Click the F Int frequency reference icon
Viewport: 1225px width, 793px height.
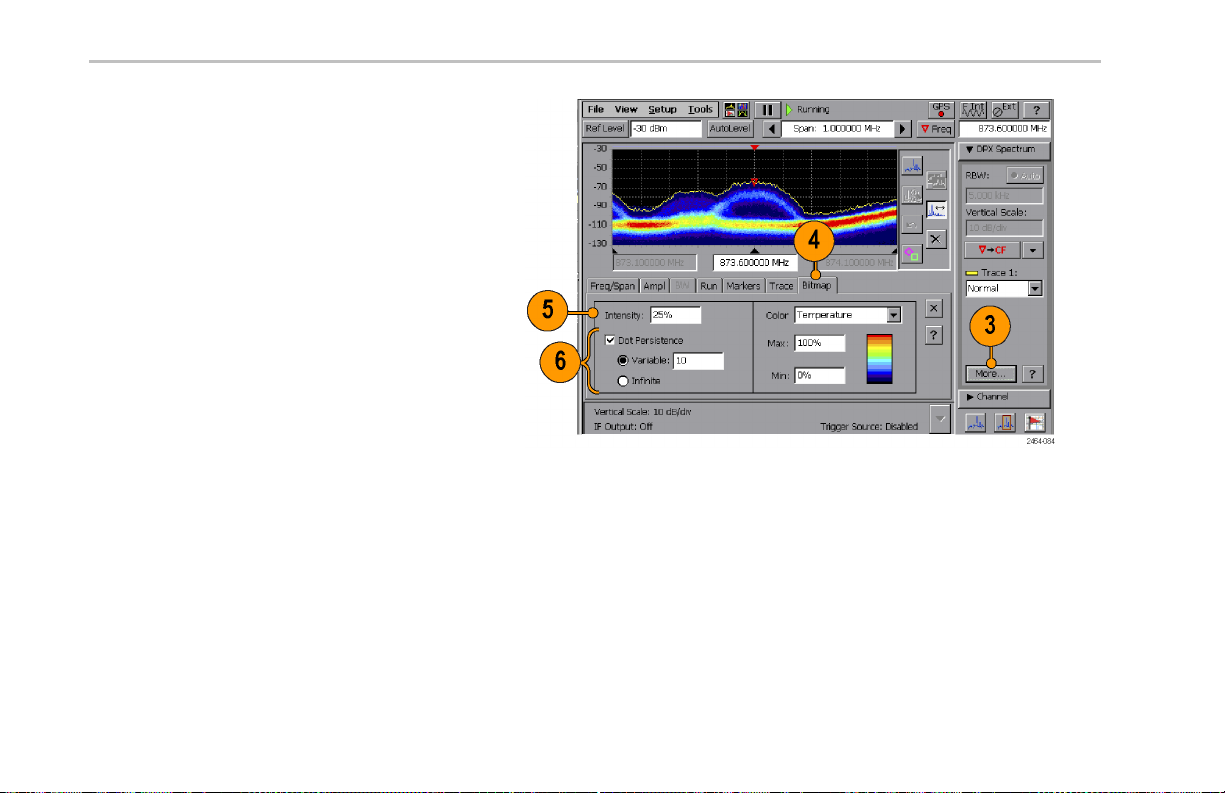pos(972,109)
